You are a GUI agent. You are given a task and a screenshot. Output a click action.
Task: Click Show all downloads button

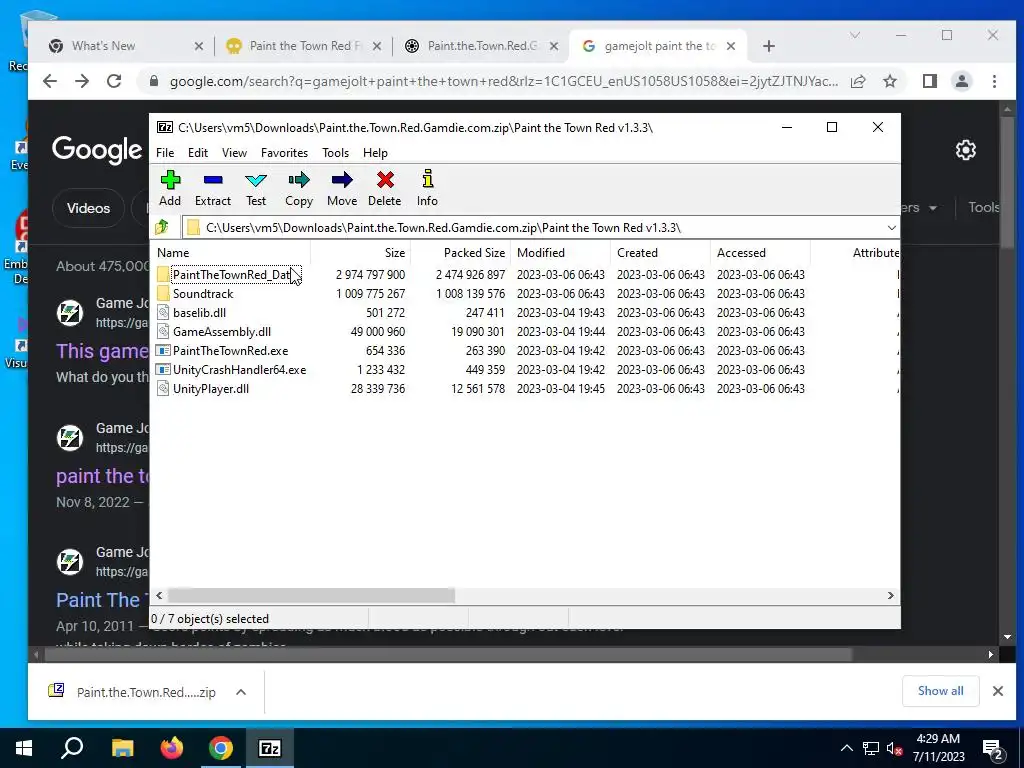[x=940, y=691]
